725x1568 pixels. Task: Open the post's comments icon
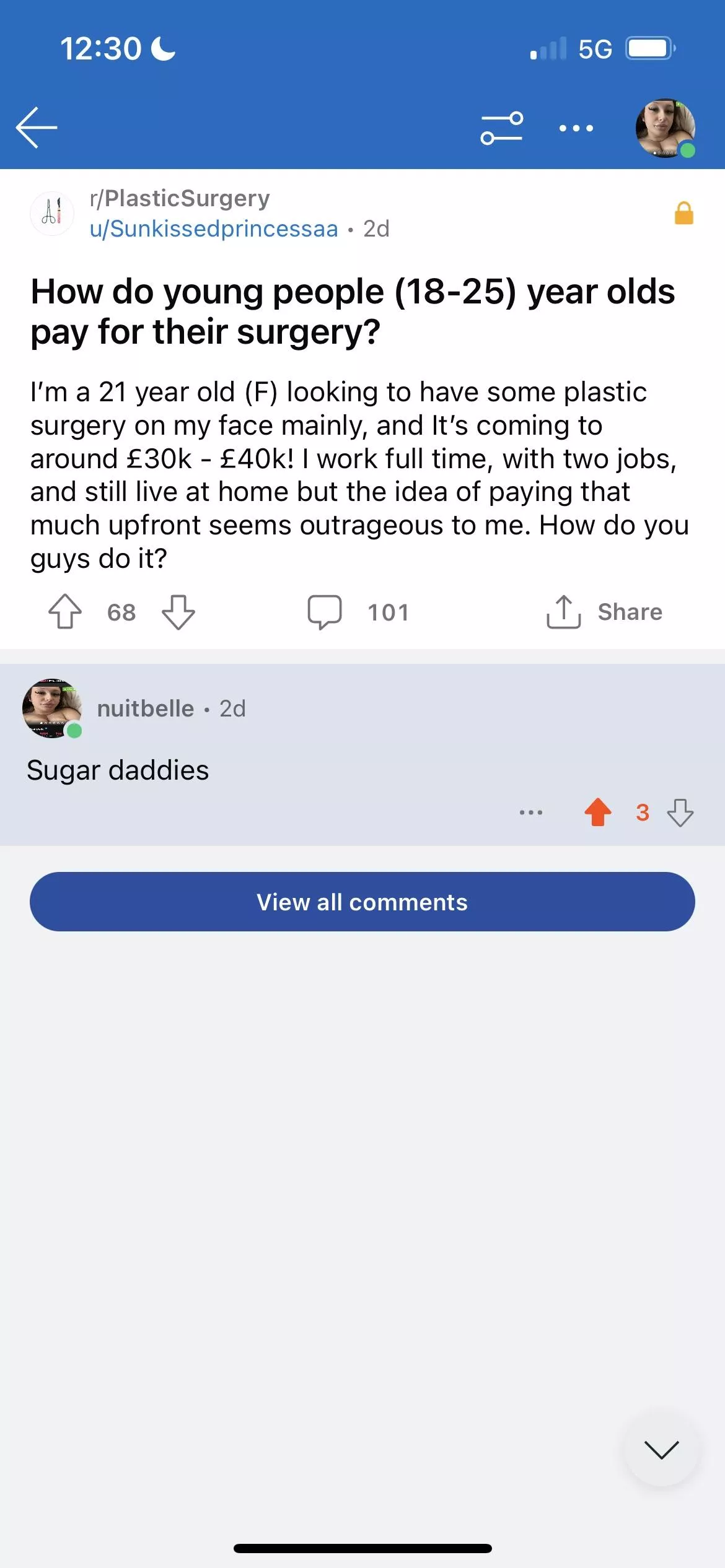coord(325,612)
